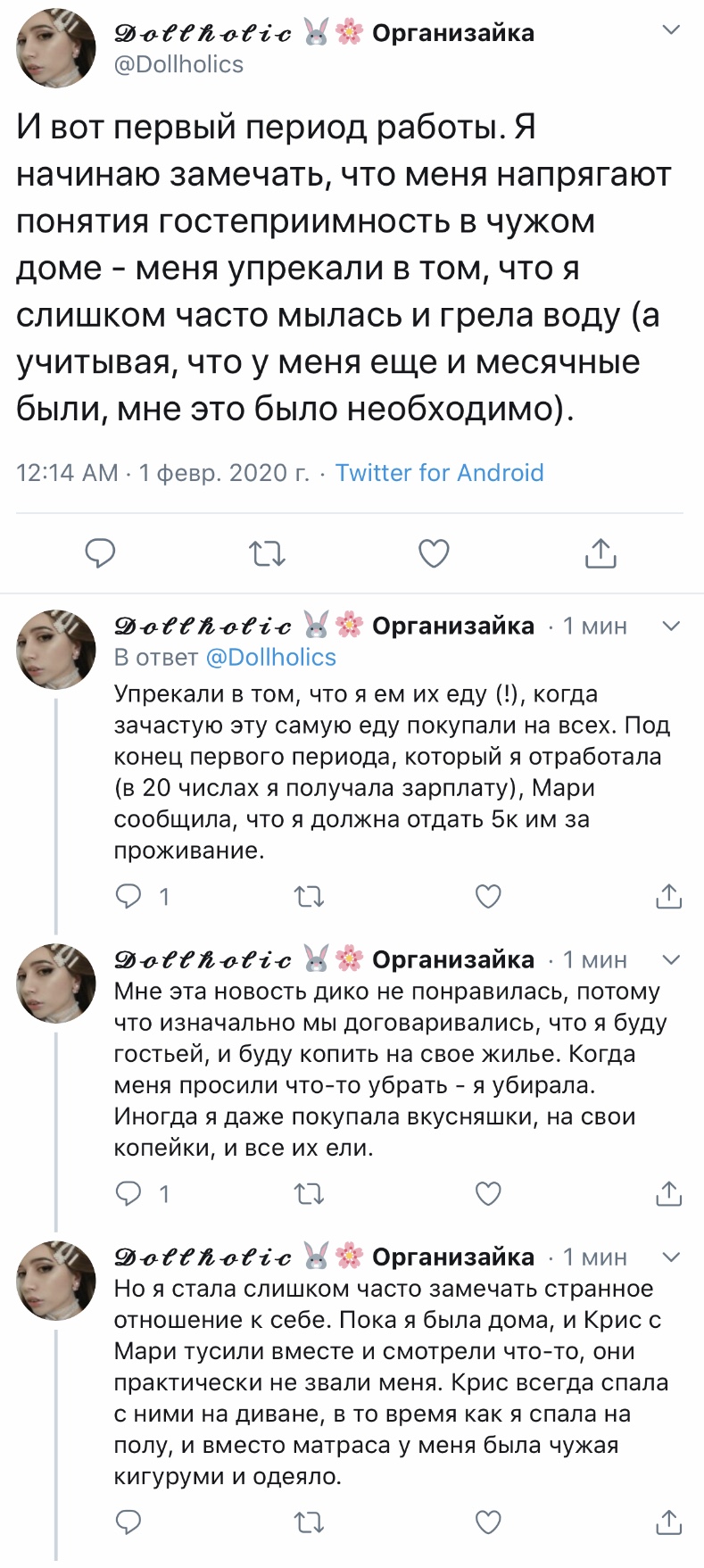
Task: Expand options chevron on first reply tweet
Action: pyautogui.click(x=671, y=626)
